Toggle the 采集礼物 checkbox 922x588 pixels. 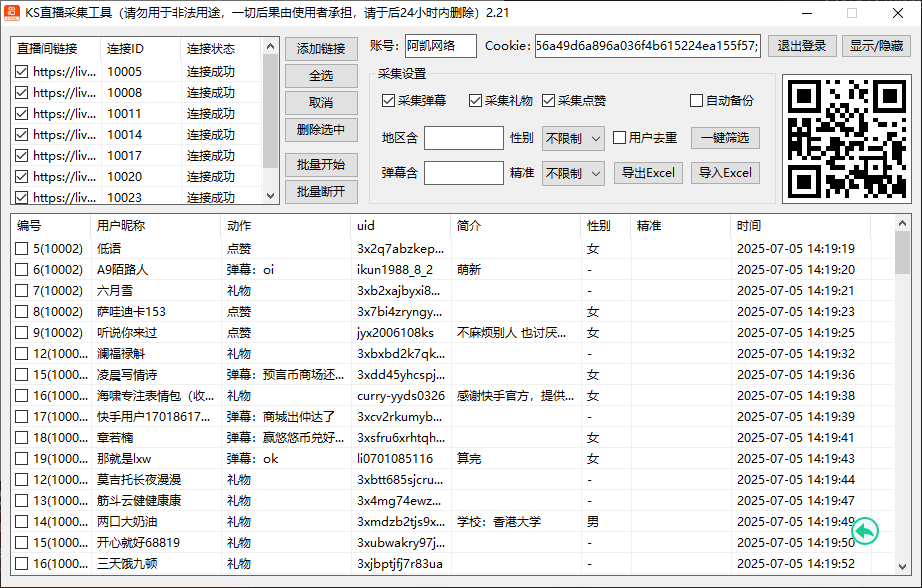click(475, 101)
